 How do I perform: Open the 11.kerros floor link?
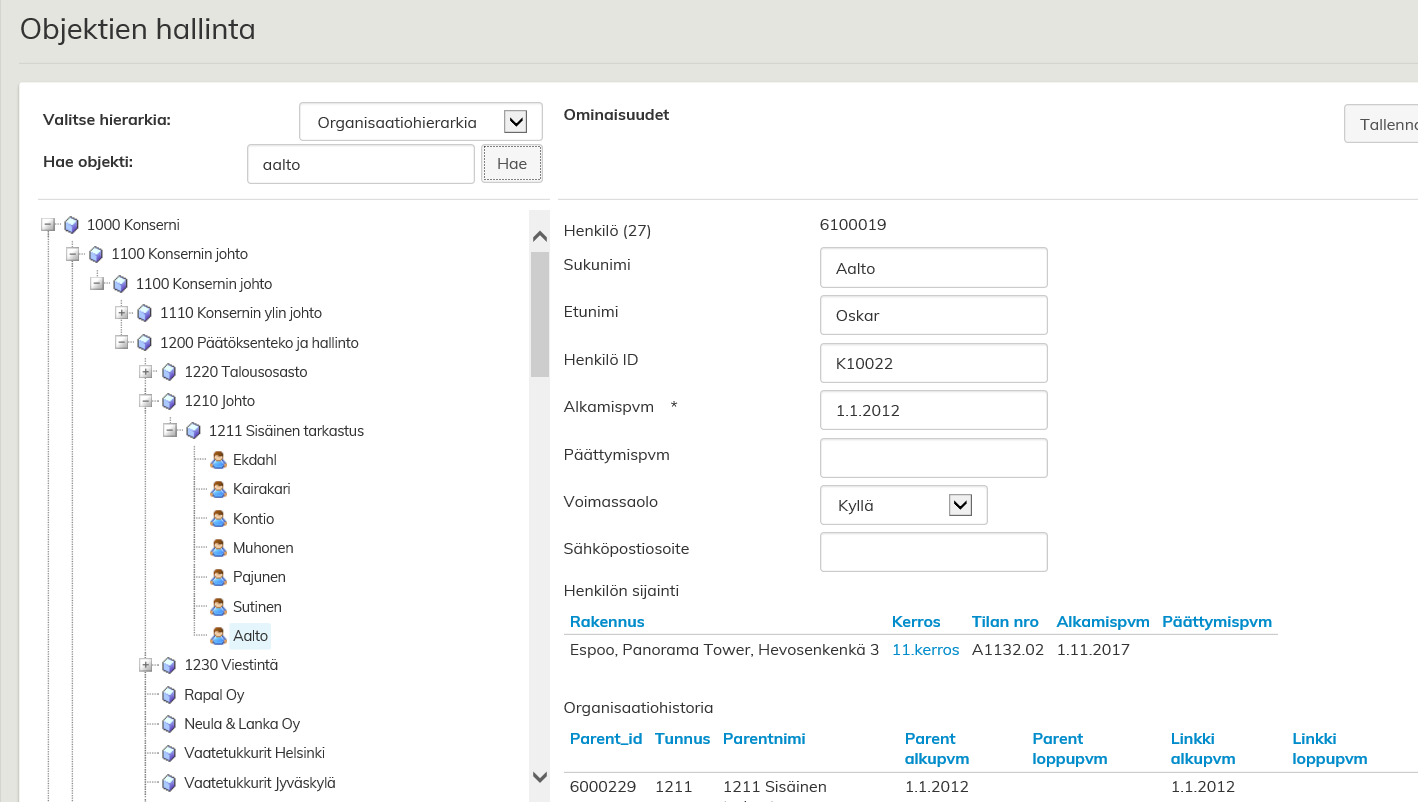[925, 650]
